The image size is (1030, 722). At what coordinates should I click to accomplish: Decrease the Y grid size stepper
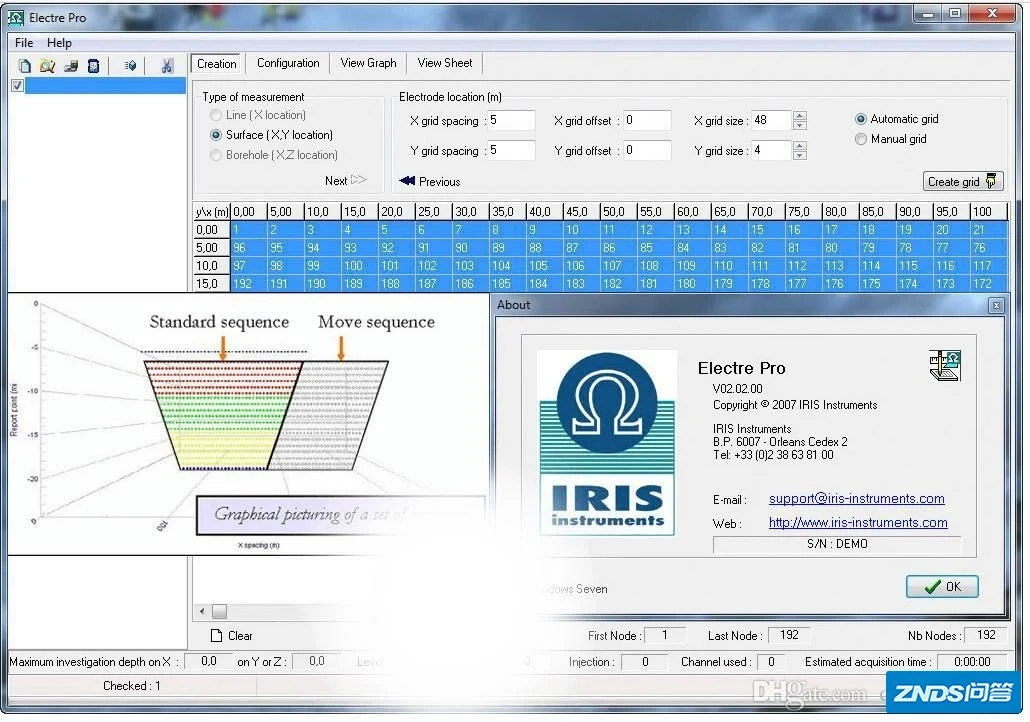[799, 156]
